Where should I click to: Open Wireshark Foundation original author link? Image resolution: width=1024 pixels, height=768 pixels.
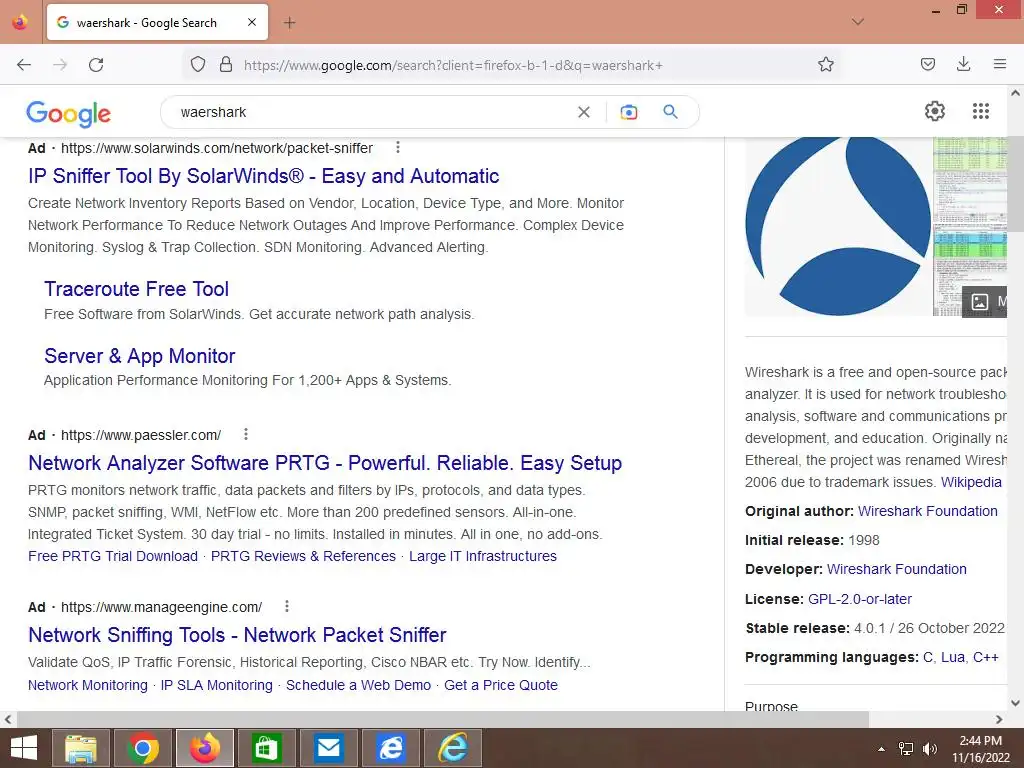tap(927, 511)
